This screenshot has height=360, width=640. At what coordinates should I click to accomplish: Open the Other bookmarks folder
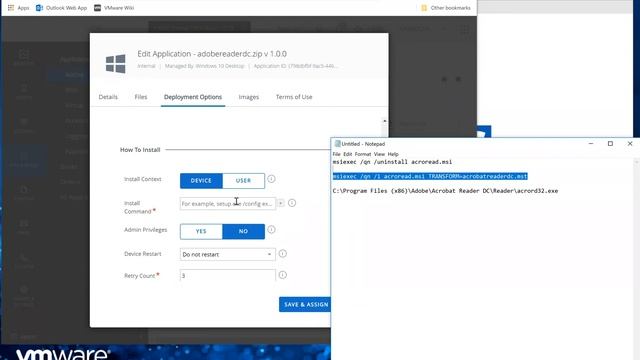click(x=446, y=8)
